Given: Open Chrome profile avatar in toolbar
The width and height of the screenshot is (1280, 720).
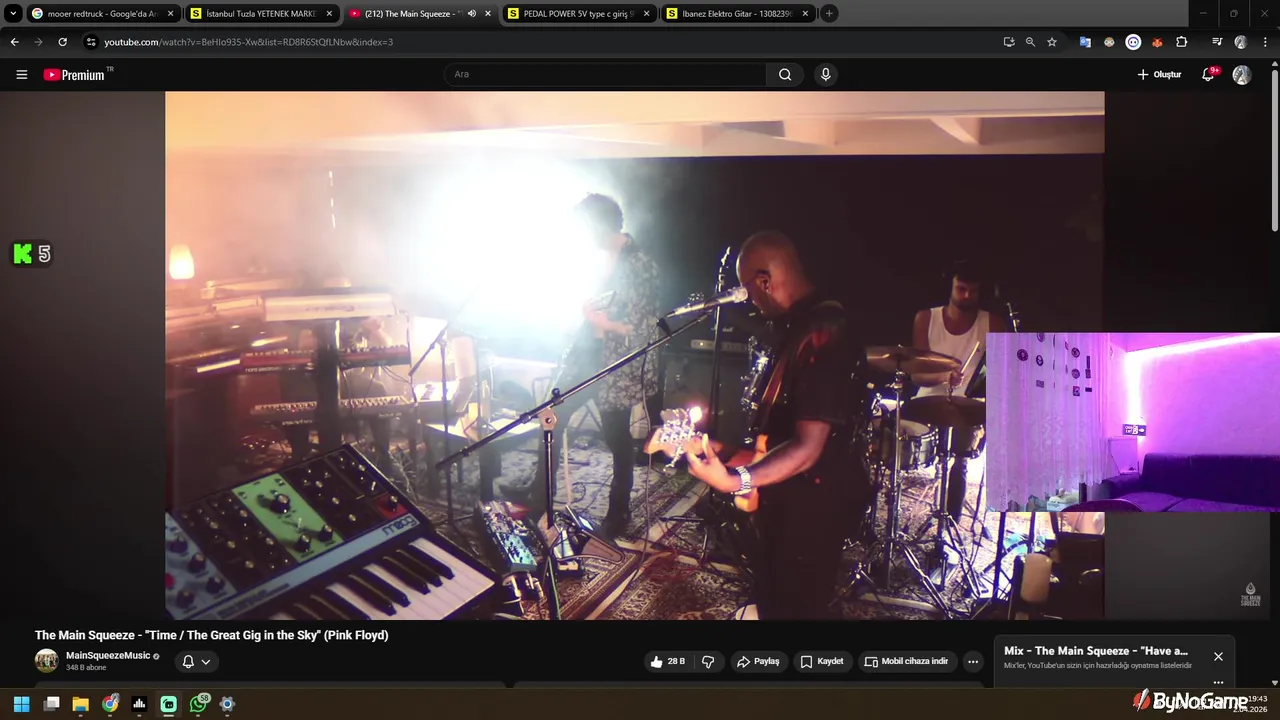Looking at the screenshot, I should click(1241, 42).
